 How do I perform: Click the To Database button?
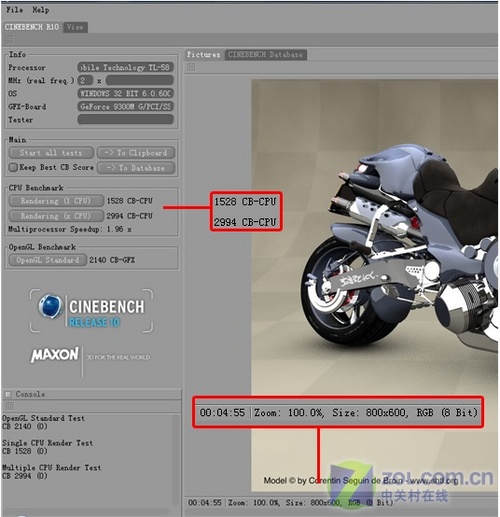point(136,168)
